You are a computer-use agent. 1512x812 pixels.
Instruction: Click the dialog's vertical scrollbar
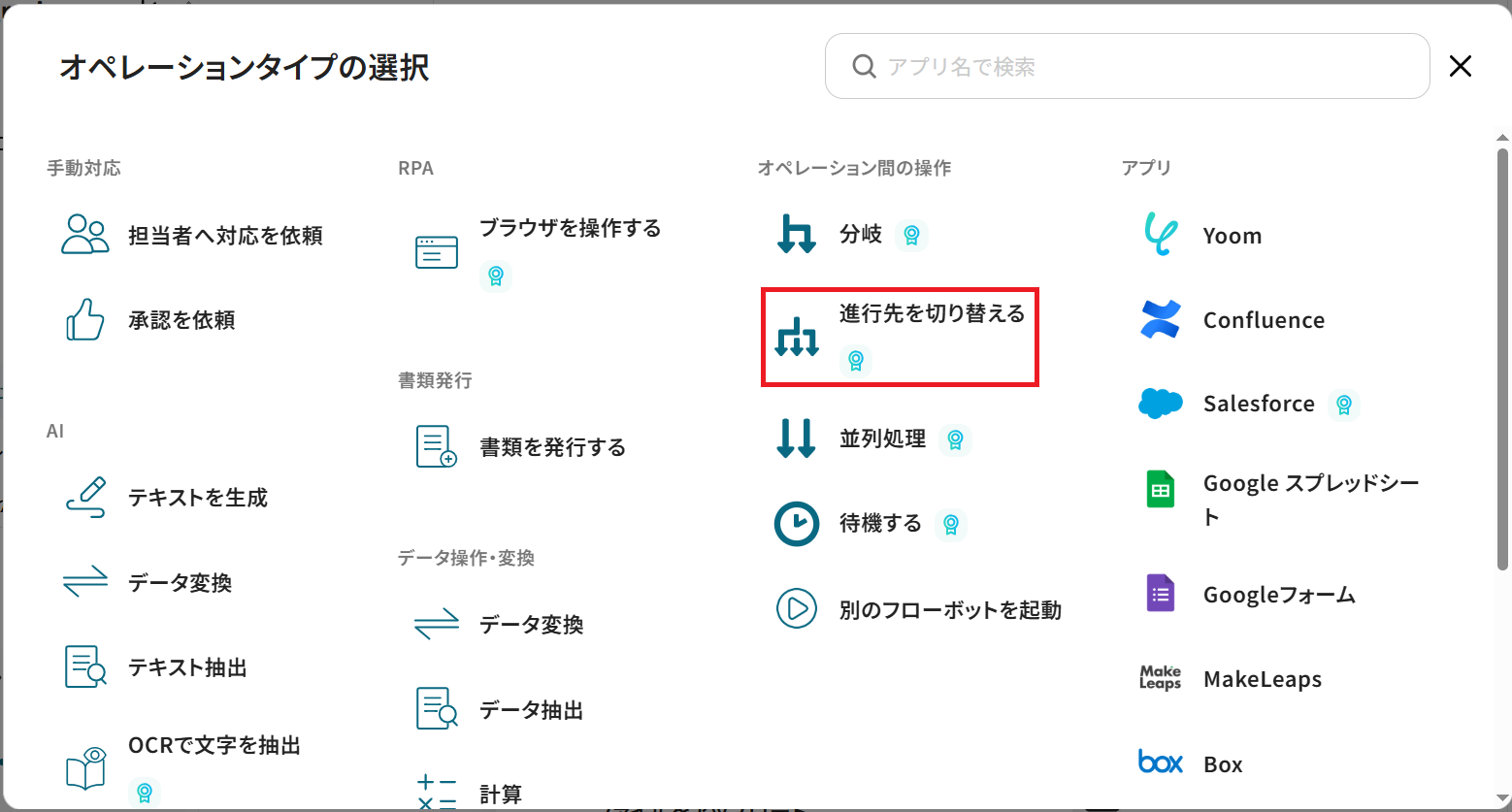click(1502, 359)
